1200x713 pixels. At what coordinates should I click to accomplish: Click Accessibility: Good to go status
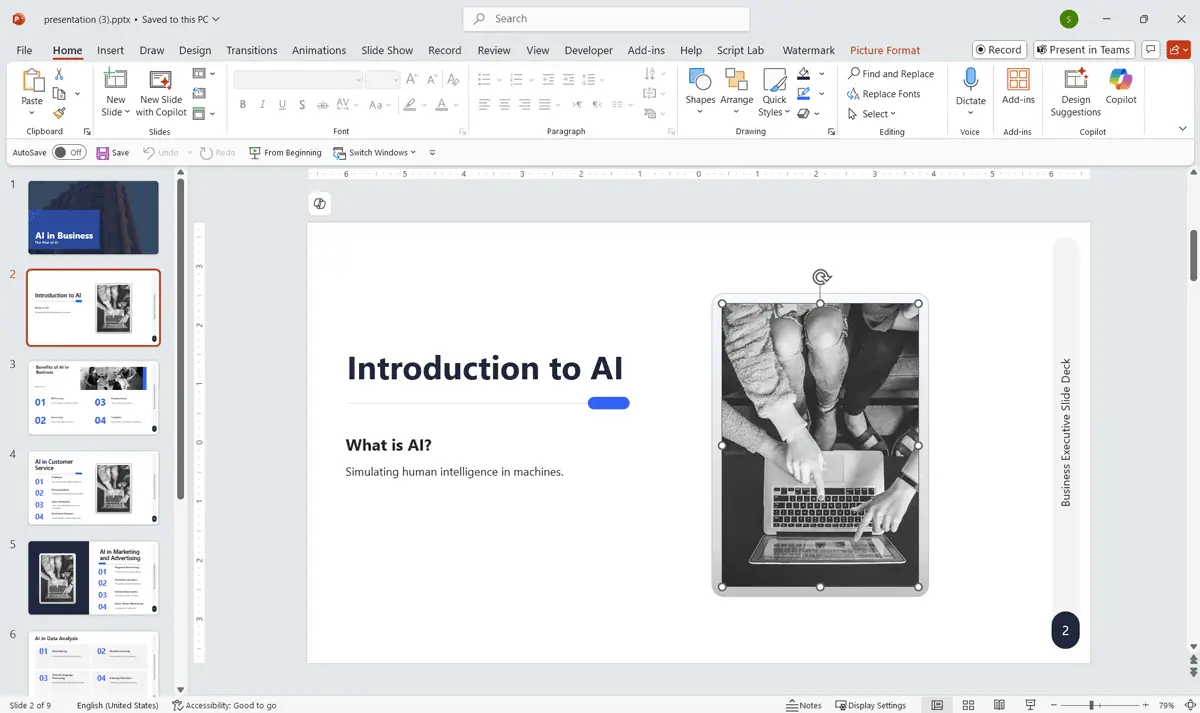224,705
